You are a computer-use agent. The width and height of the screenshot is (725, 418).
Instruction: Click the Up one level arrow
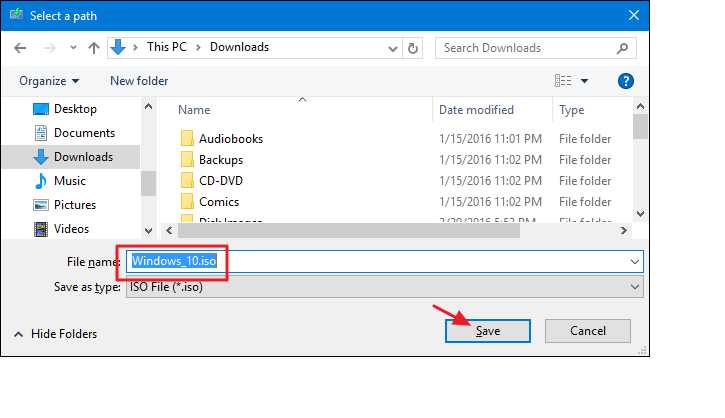click(94, 47)
